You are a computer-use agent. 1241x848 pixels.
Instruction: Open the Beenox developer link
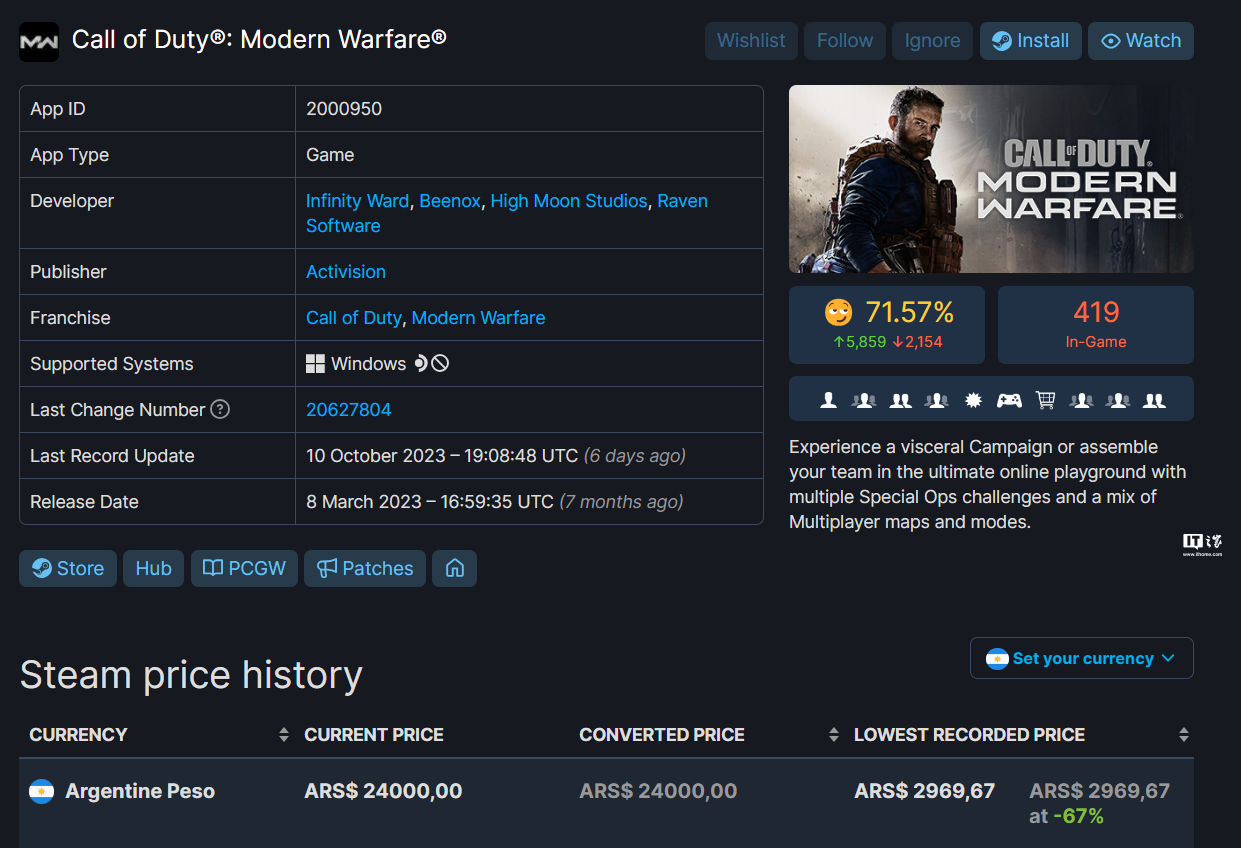(450, 201)
